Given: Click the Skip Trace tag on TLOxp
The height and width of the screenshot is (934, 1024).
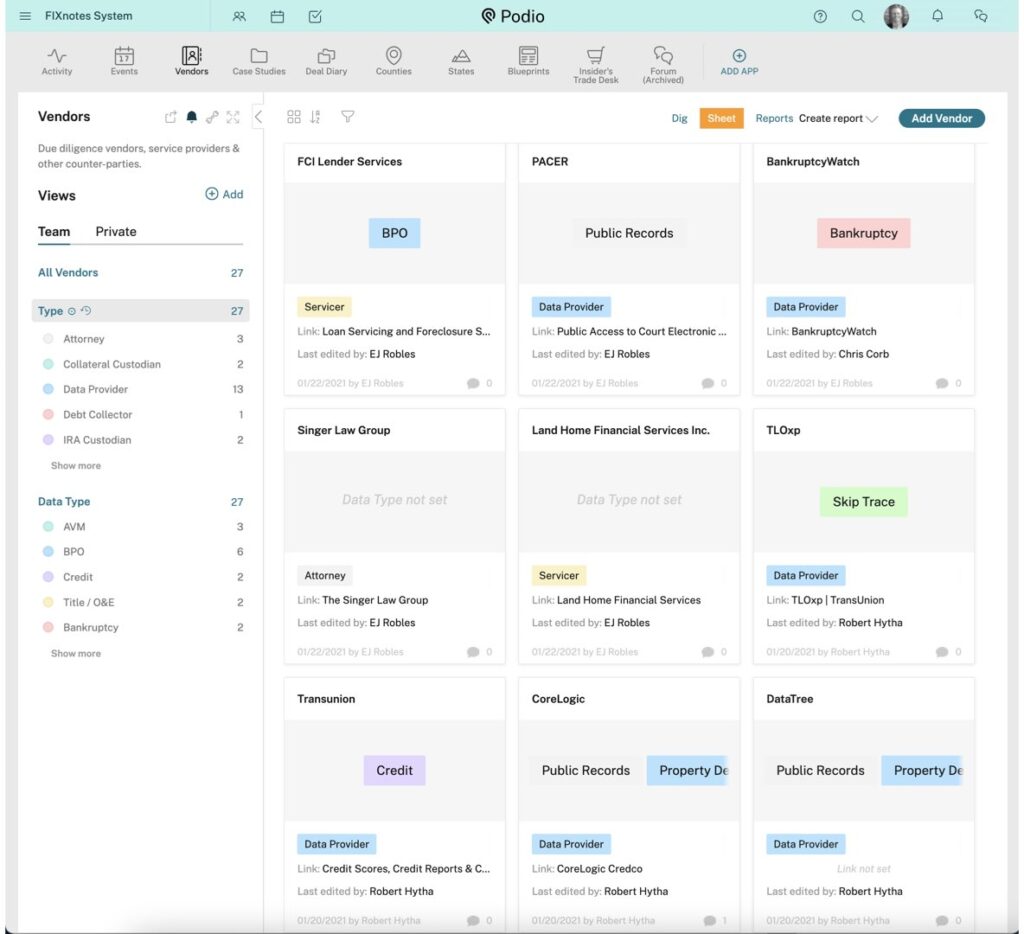Looking at the screenshot, I should coord(863,502).
